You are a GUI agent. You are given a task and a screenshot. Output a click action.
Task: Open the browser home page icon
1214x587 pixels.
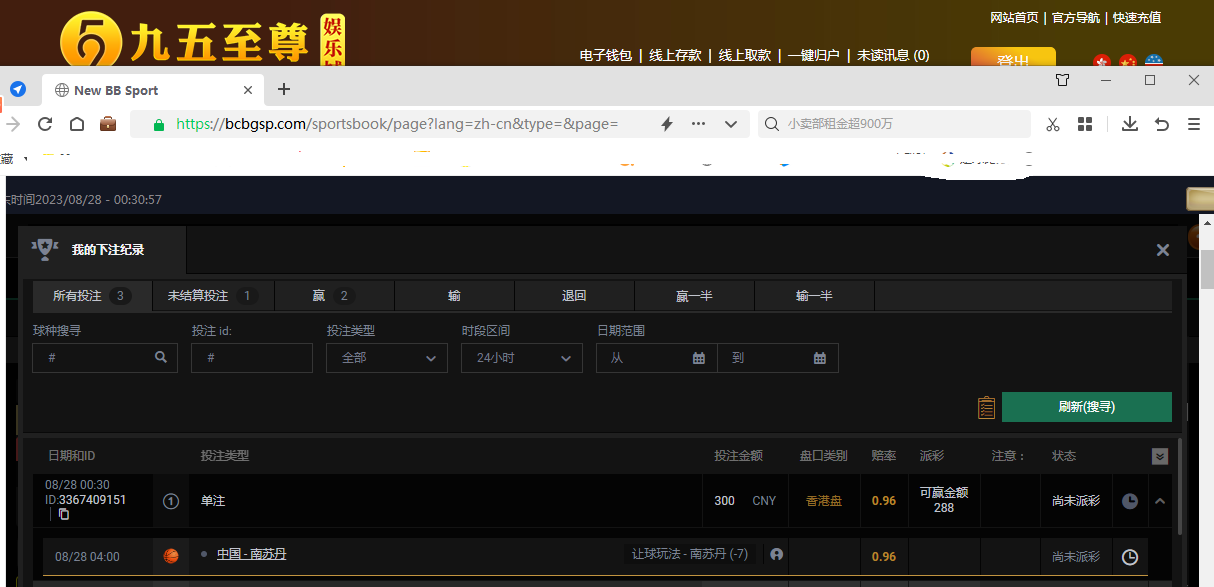click(77, 124)
